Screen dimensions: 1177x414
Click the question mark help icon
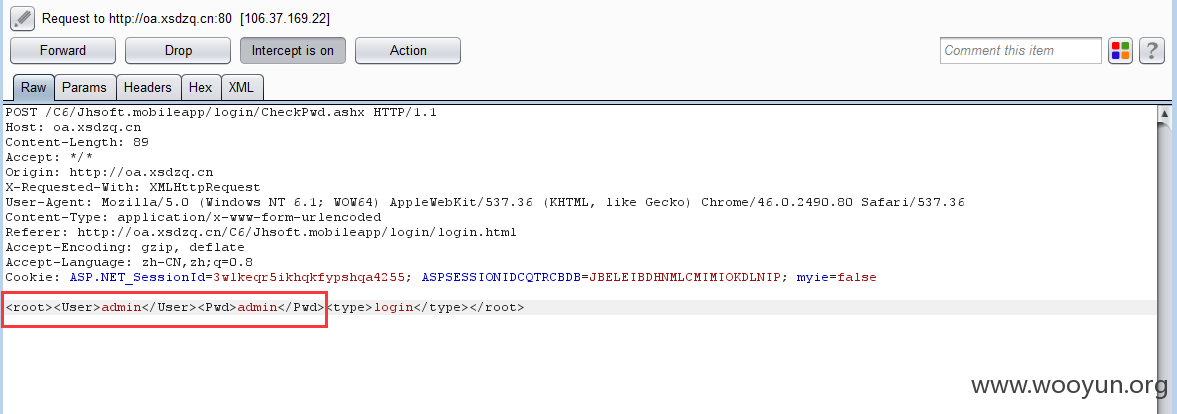(1151, 51)
